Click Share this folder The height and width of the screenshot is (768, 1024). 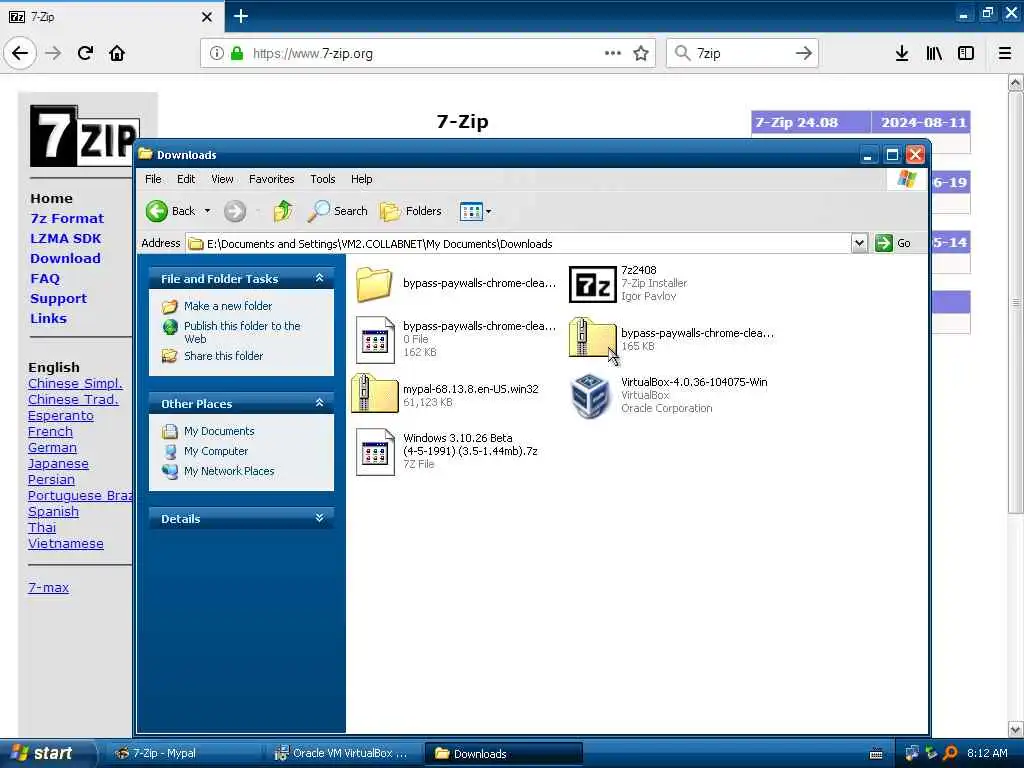pyautogui.click(x=223, y=356)
